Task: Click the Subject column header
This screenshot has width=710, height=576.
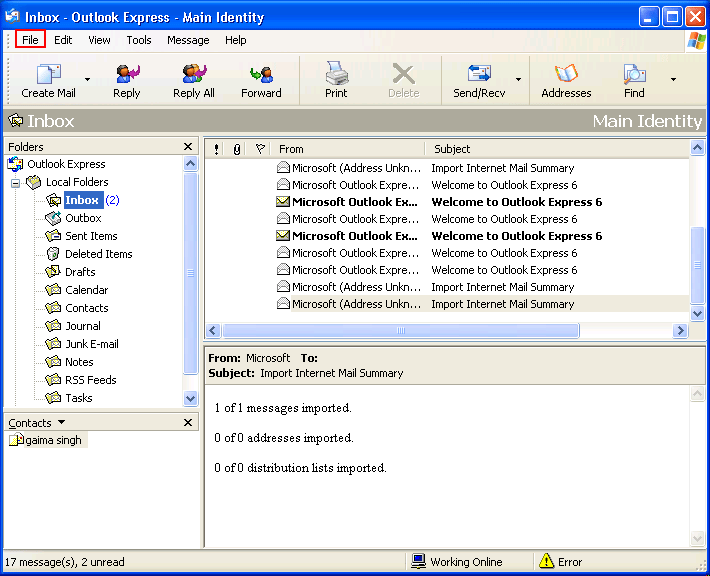Action: 557,149
